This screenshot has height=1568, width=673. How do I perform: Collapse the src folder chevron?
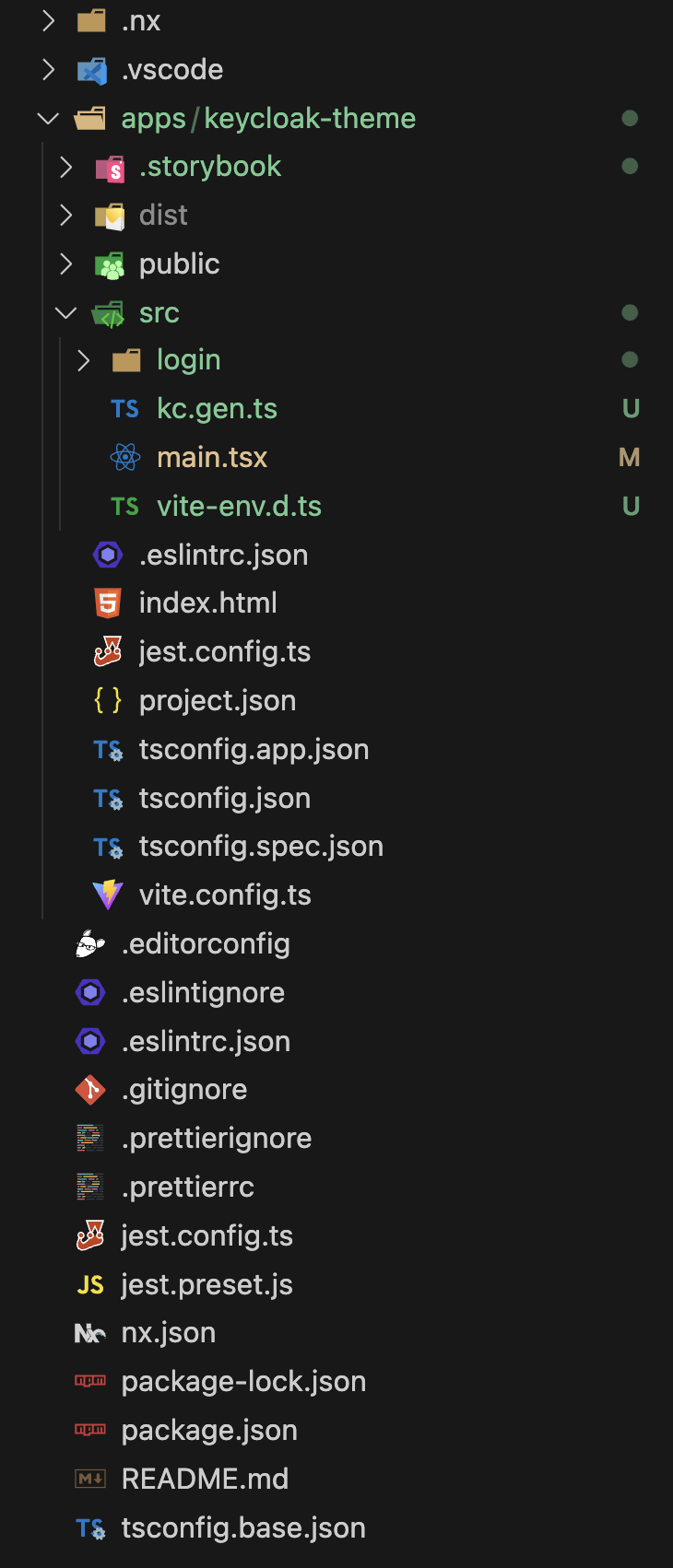[x=65, y=313]
